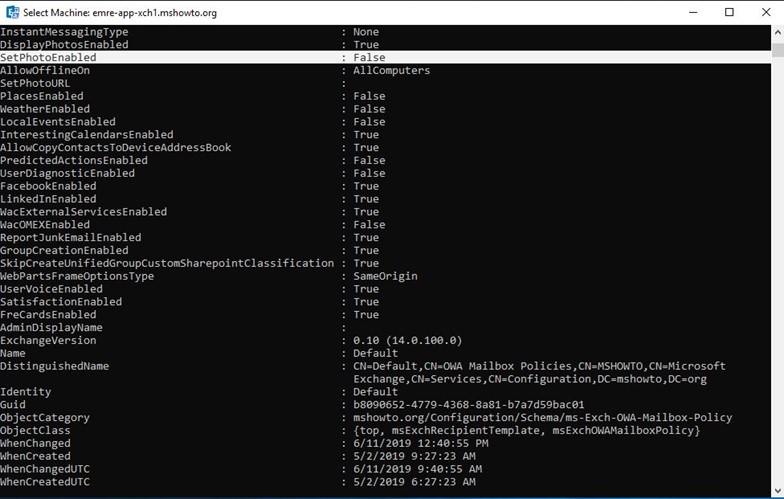Click the ObjectClass value with msExchOWAMailboxPolicy
Image resolution: width=784 pixels, height=499 pixels.
pyautogui.click(x=526, y=430)
